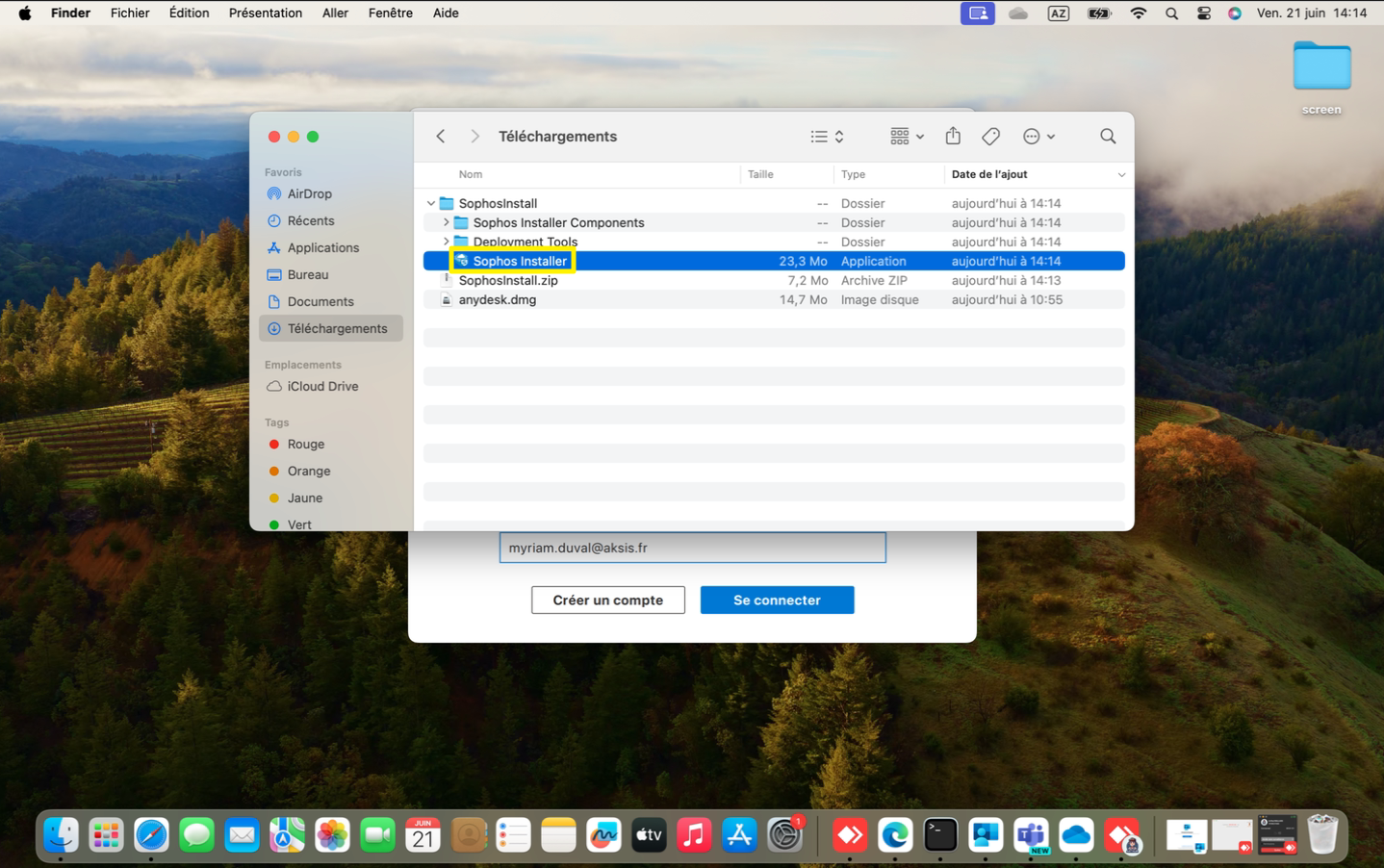Viewport: 1384px width, 868px height.
Task: Open the Fichier menu
Action: [130, 13]
